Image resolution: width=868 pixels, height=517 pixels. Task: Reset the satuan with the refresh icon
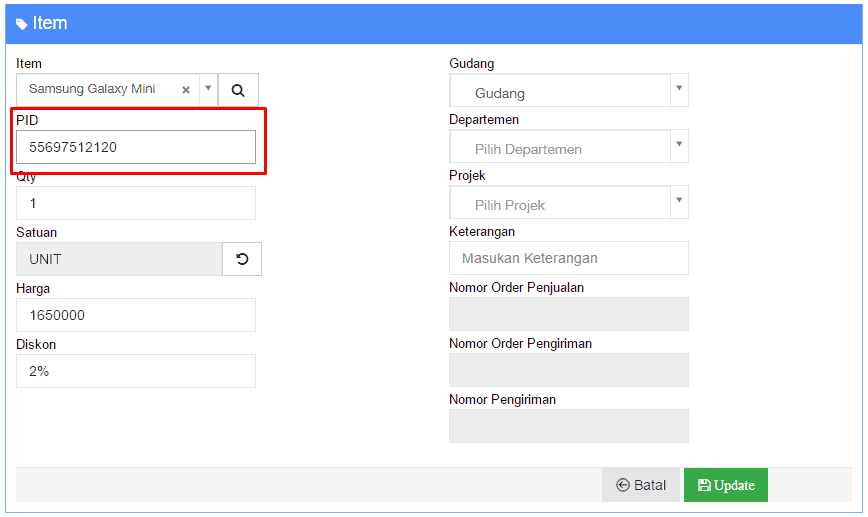point(242,259)
